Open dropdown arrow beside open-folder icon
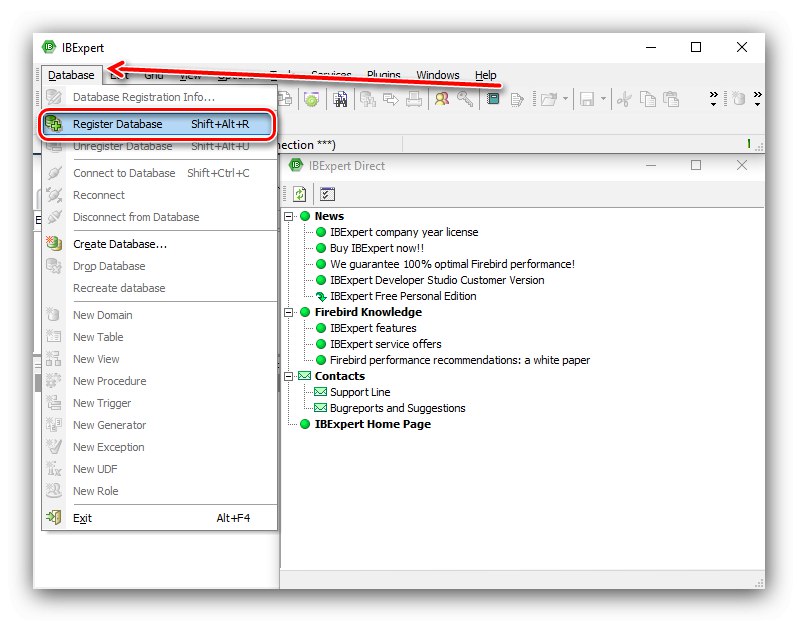 pos(565,99)
